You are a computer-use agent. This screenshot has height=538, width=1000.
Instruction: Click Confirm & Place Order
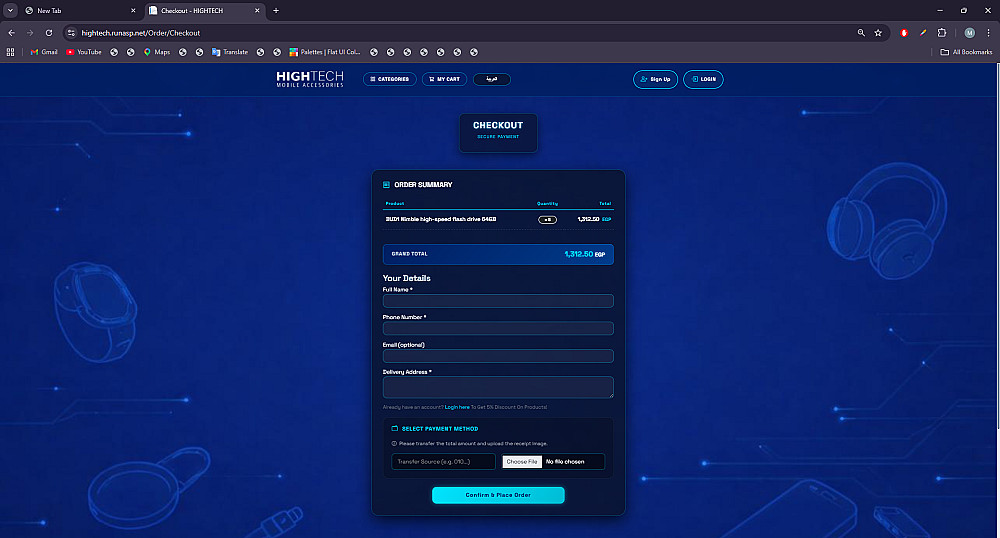click(x=498, y=495)
